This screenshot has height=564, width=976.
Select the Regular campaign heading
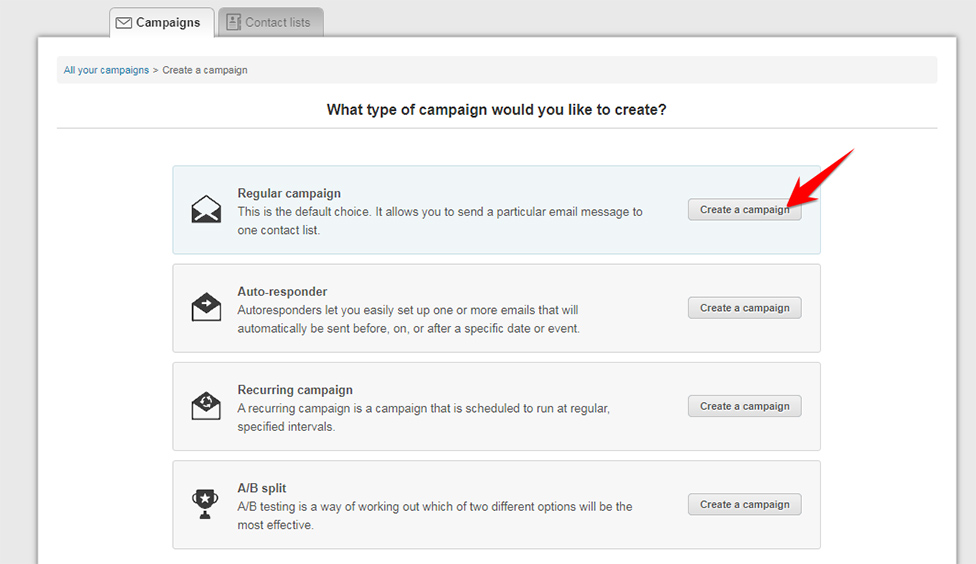pyautogui.click(x=289, y=194)
